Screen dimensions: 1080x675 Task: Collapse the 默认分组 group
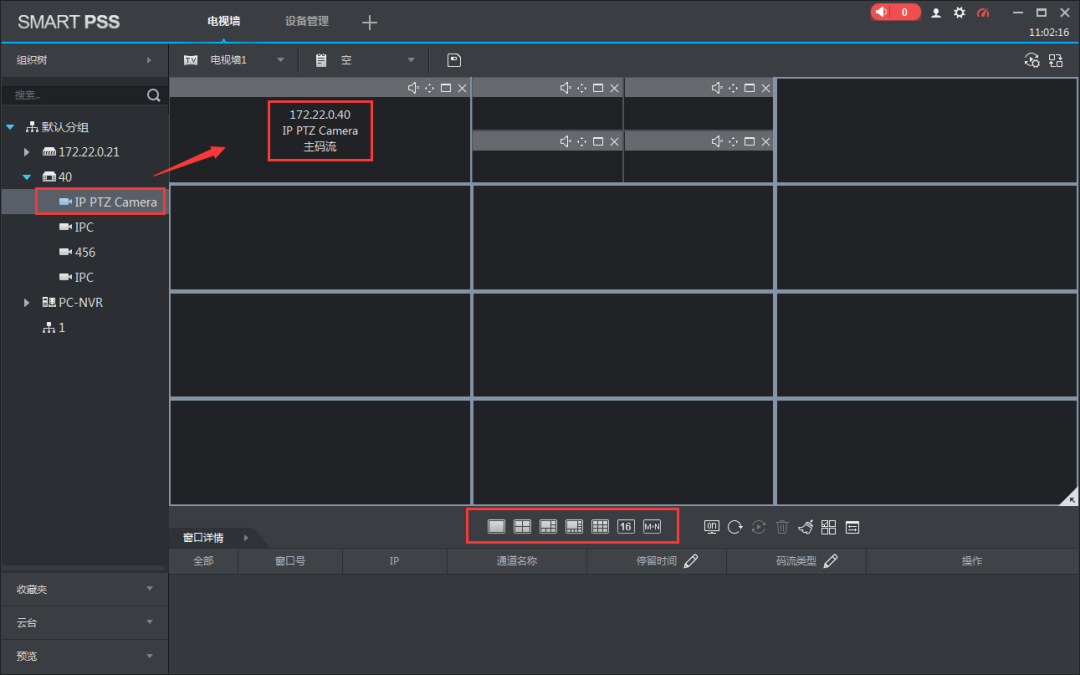pos(10,127)
